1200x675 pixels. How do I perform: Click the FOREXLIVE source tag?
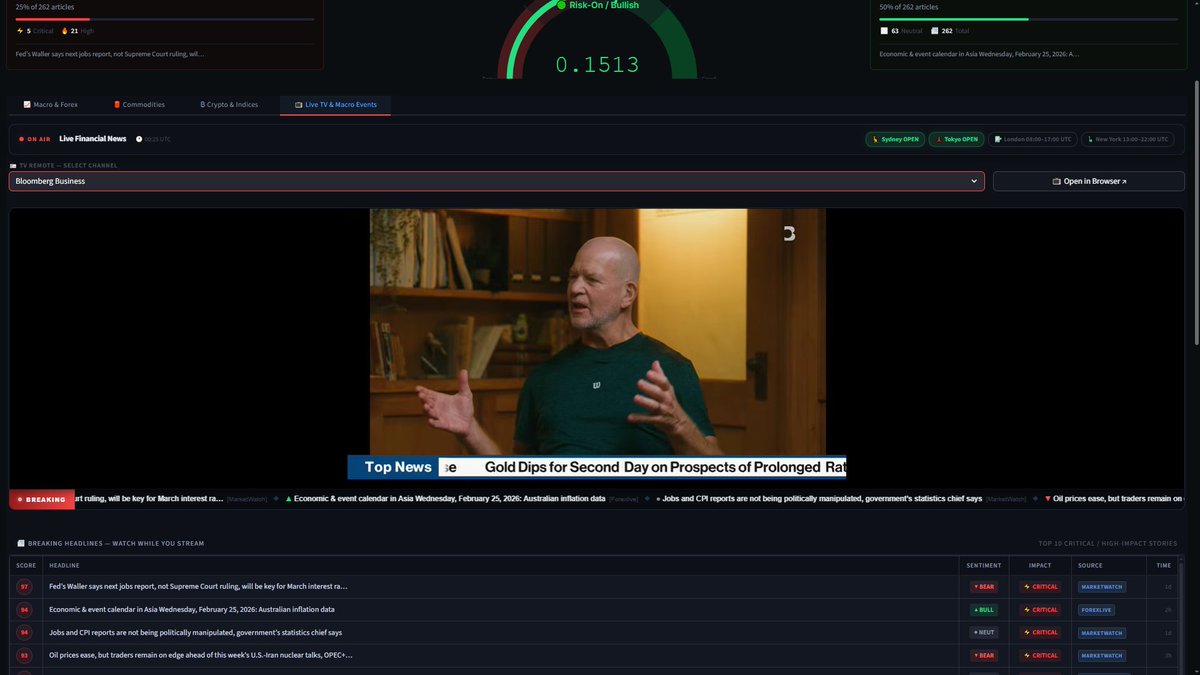tap(1096, 609)
